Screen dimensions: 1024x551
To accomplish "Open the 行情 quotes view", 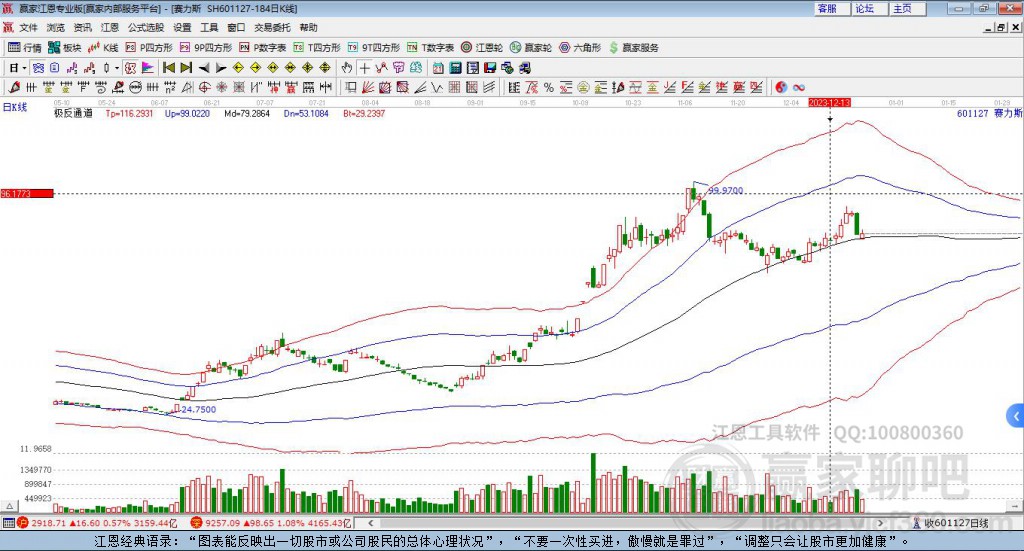I will (x=24, y=48).
